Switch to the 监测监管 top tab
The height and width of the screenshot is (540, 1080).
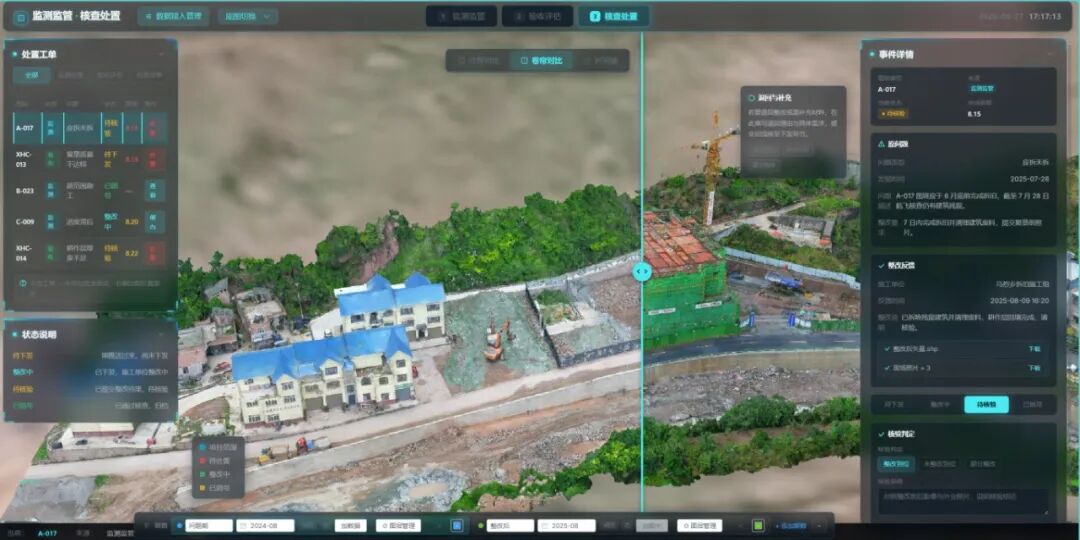pos(461,16)
